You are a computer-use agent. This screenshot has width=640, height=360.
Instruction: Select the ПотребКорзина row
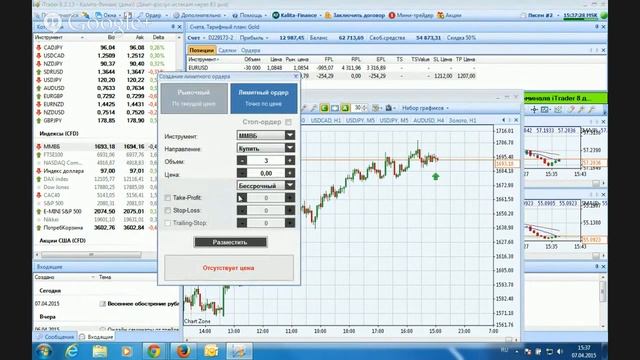96,228
